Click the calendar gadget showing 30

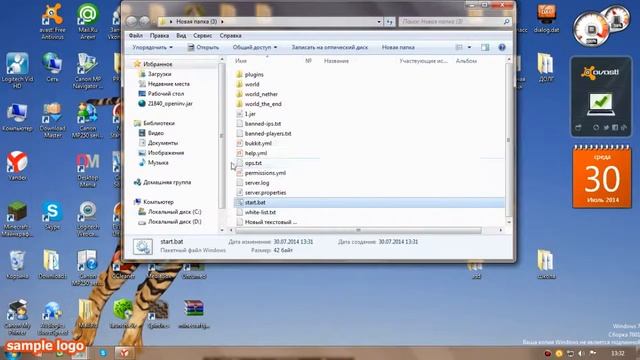[x=602, y=176]
